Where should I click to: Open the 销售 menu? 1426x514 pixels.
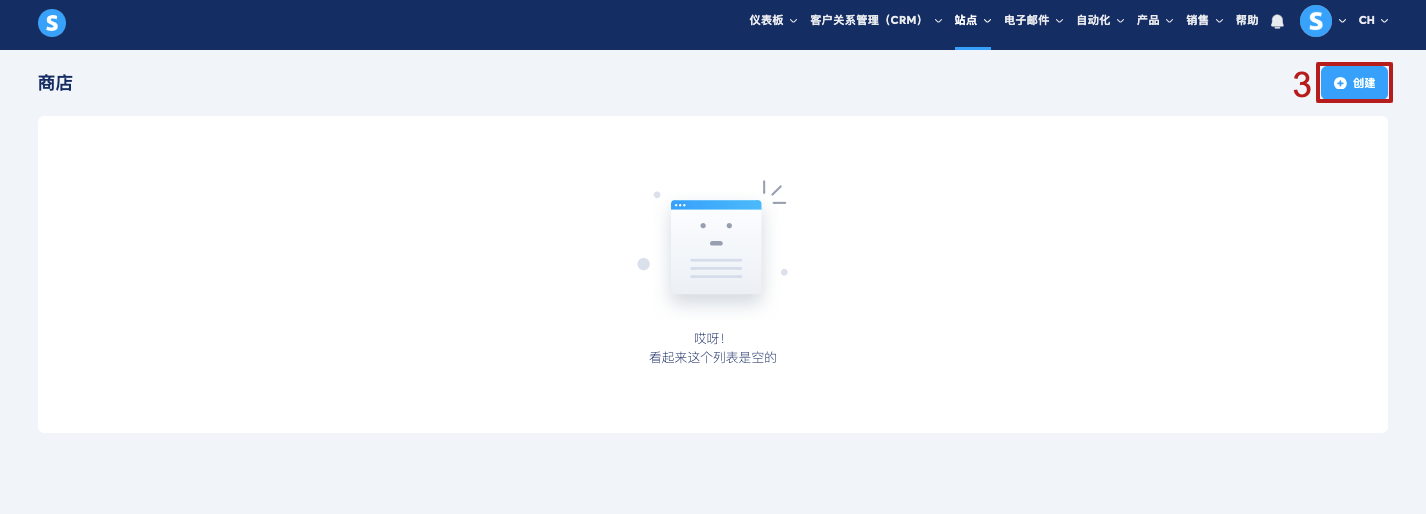[x=1204, y=20]
